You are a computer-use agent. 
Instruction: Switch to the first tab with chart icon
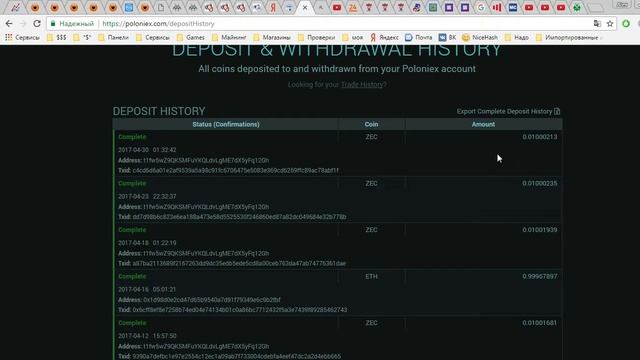click(x=16, y=7)
